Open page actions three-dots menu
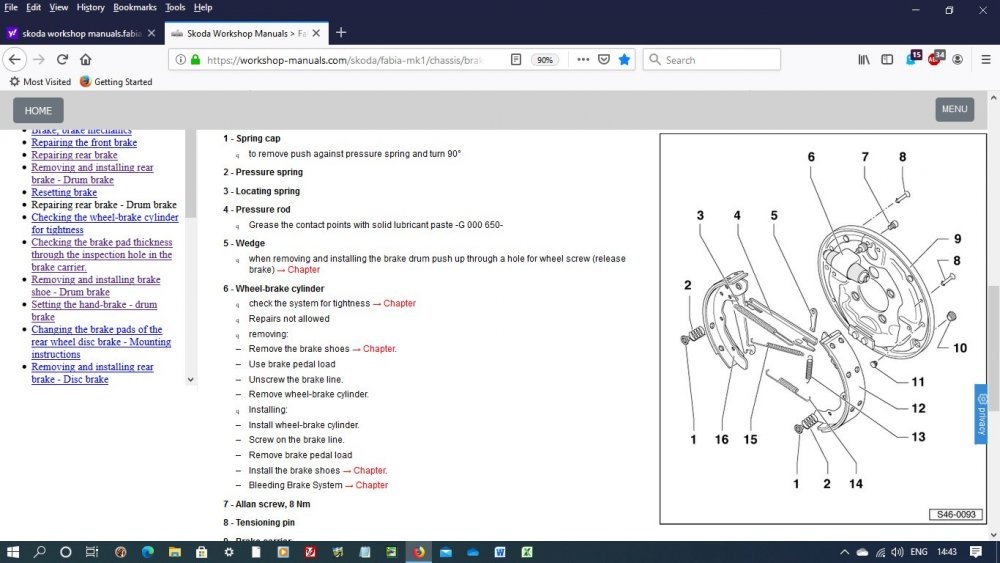Screen dimensions: 1000x563 pyautogui.click(x=583, y=59)
